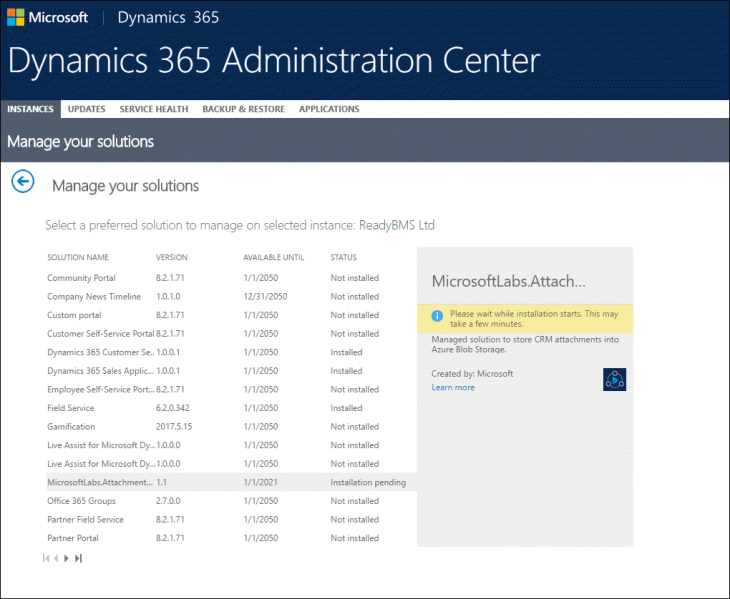730x599 pixels.
Task: Go to next page of solutions
Action: coord(66,558)
